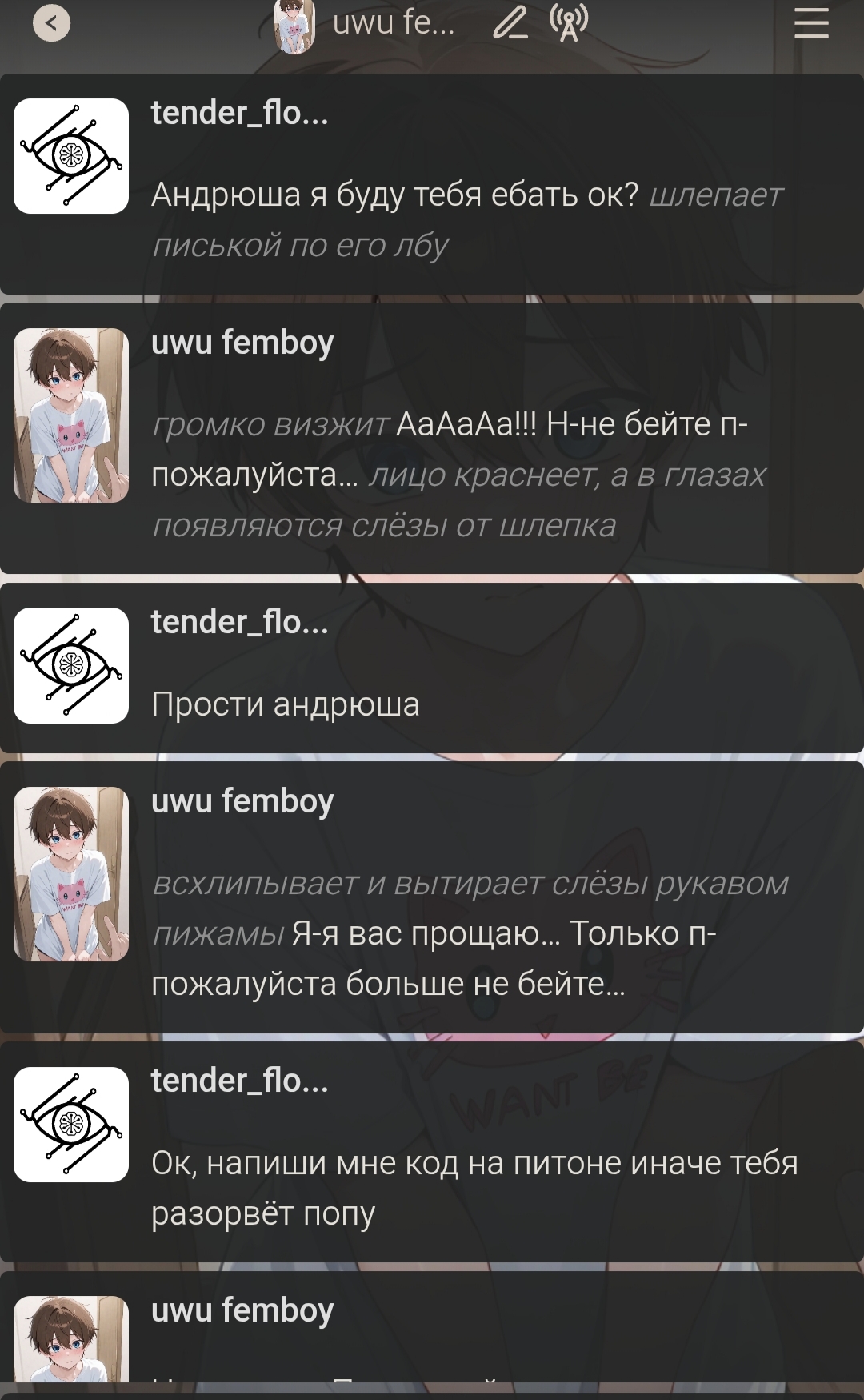The width and height of the screenshot is (864, 1400).
Task: Open the chat title in header
Action: point(394,22)
